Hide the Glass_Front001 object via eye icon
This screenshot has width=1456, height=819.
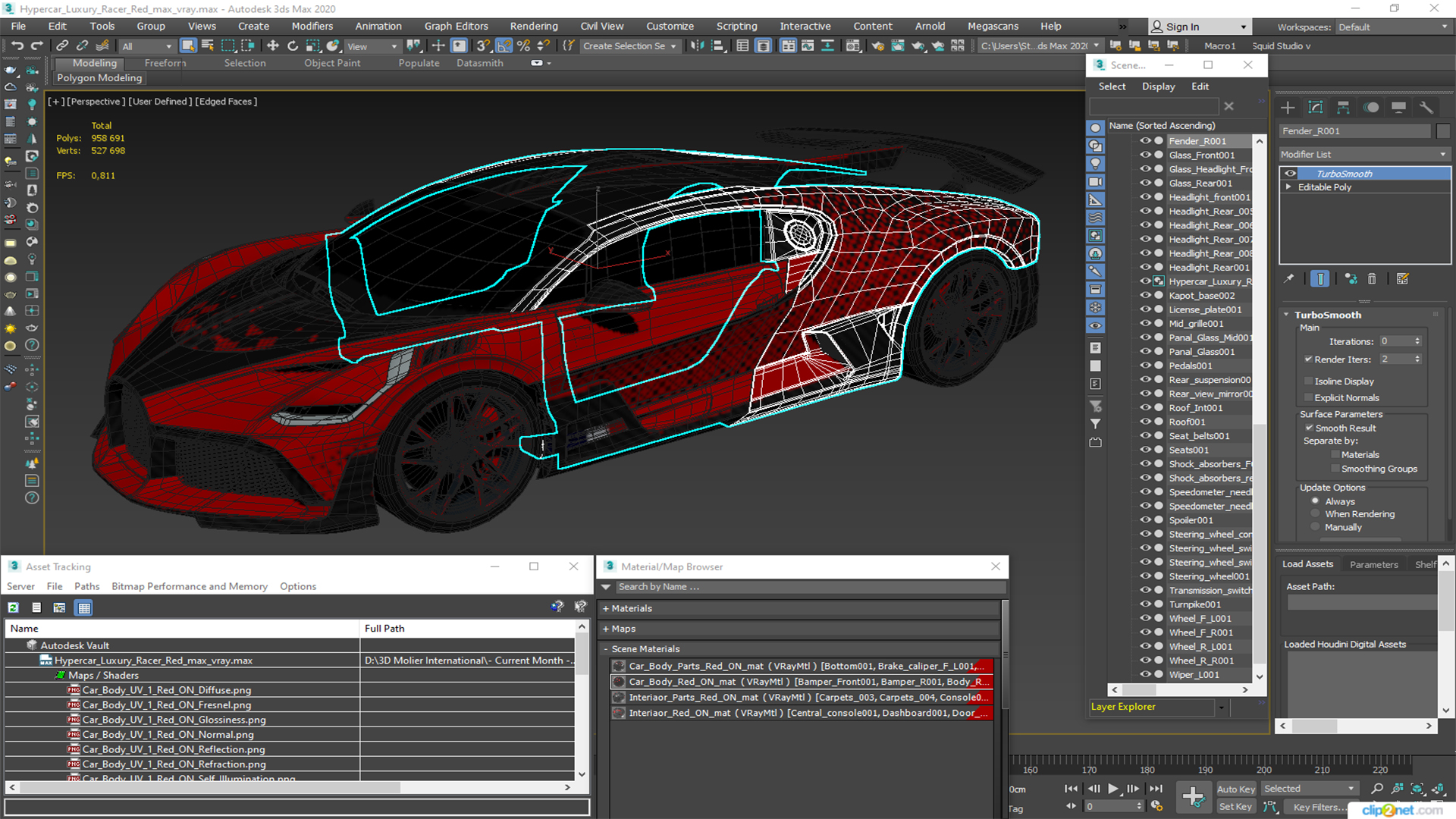click(1145, 155)
